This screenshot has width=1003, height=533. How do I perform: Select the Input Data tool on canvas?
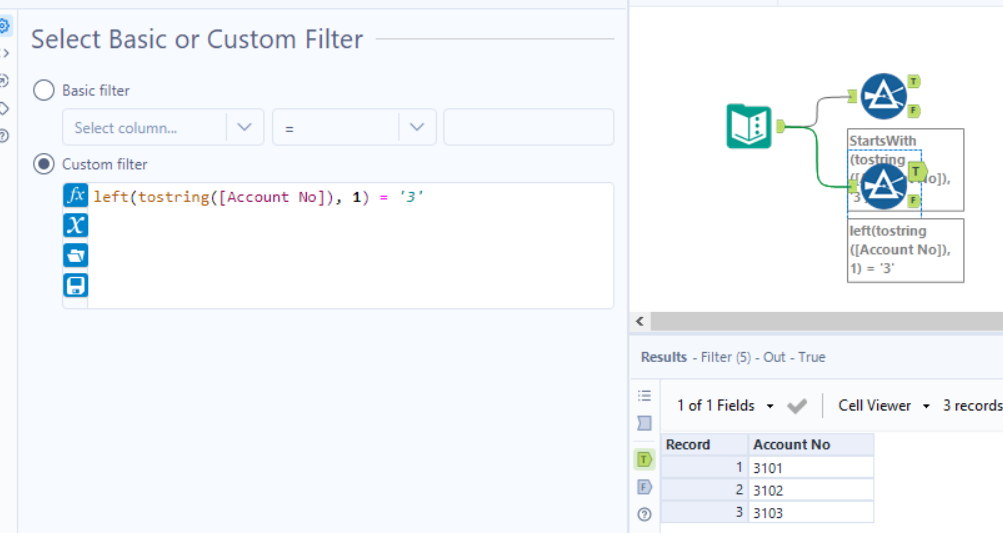pos(748,126)
